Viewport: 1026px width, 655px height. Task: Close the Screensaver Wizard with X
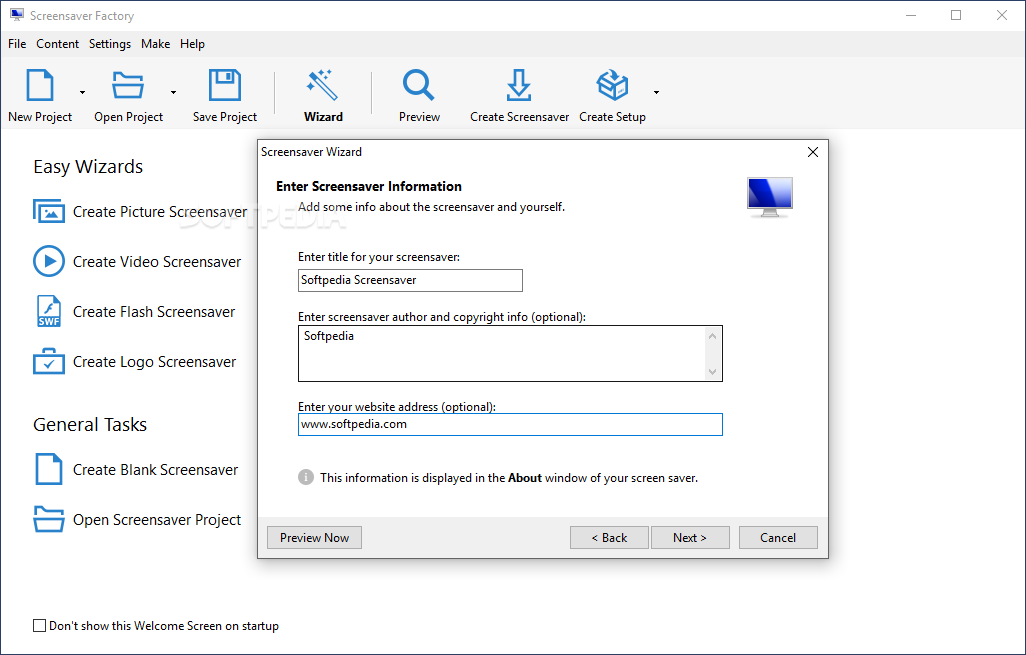(x=813, y=152)
